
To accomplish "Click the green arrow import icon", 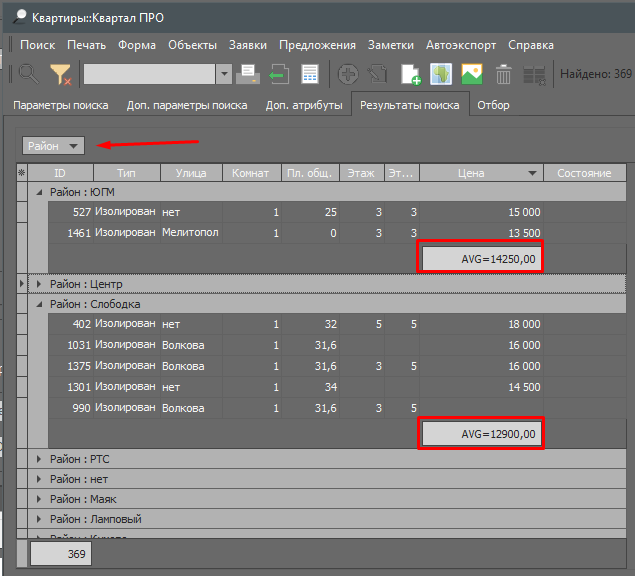I will (x=279, y=74).
